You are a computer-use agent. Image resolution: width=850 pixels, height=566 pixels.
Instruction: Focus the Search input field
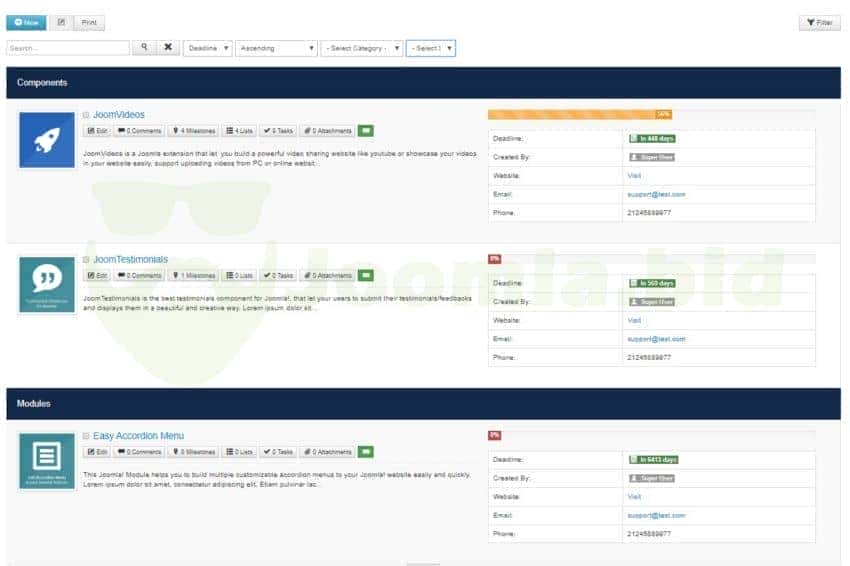point(68,48)
